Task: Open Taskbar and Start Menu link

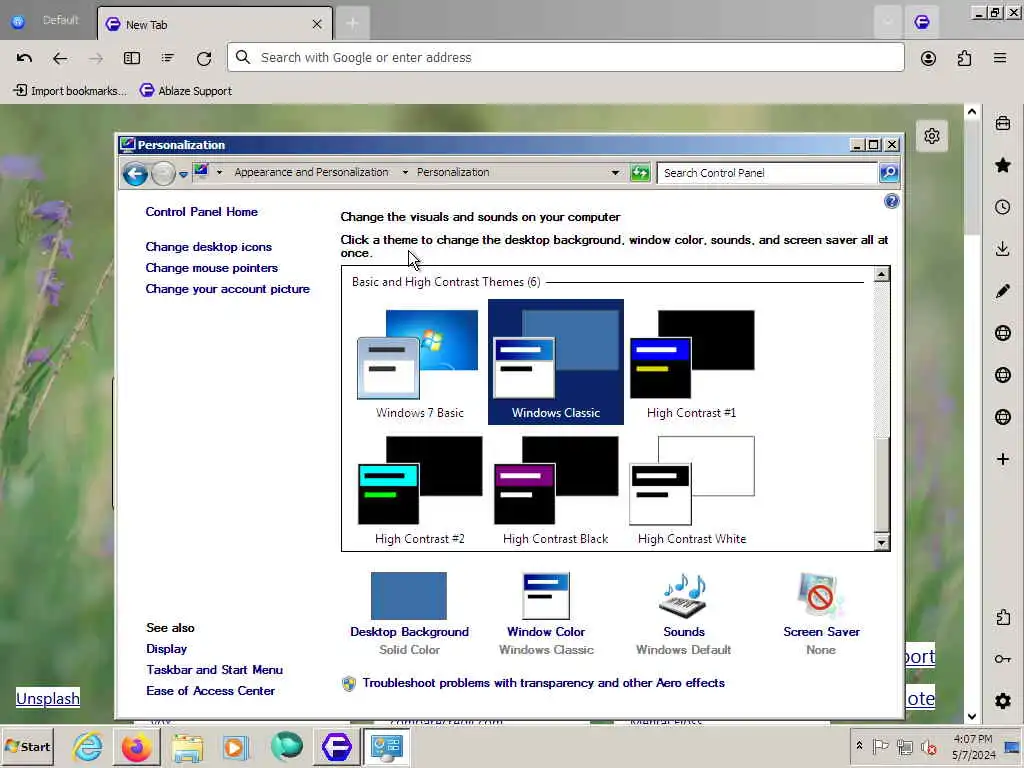Action: 215,669
